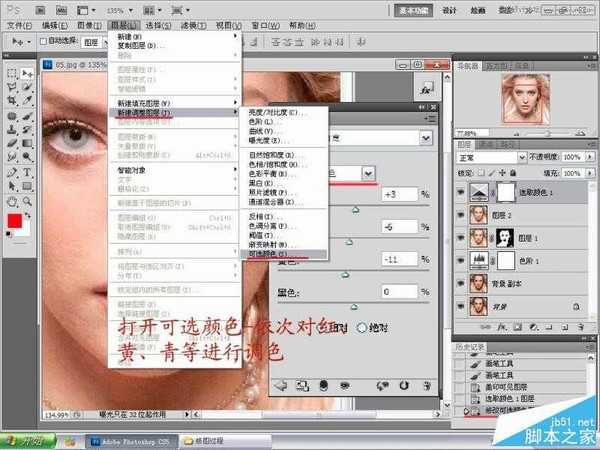Click the 基本功能 workspace button
The image size is (600, 450).
coord(413,11)
